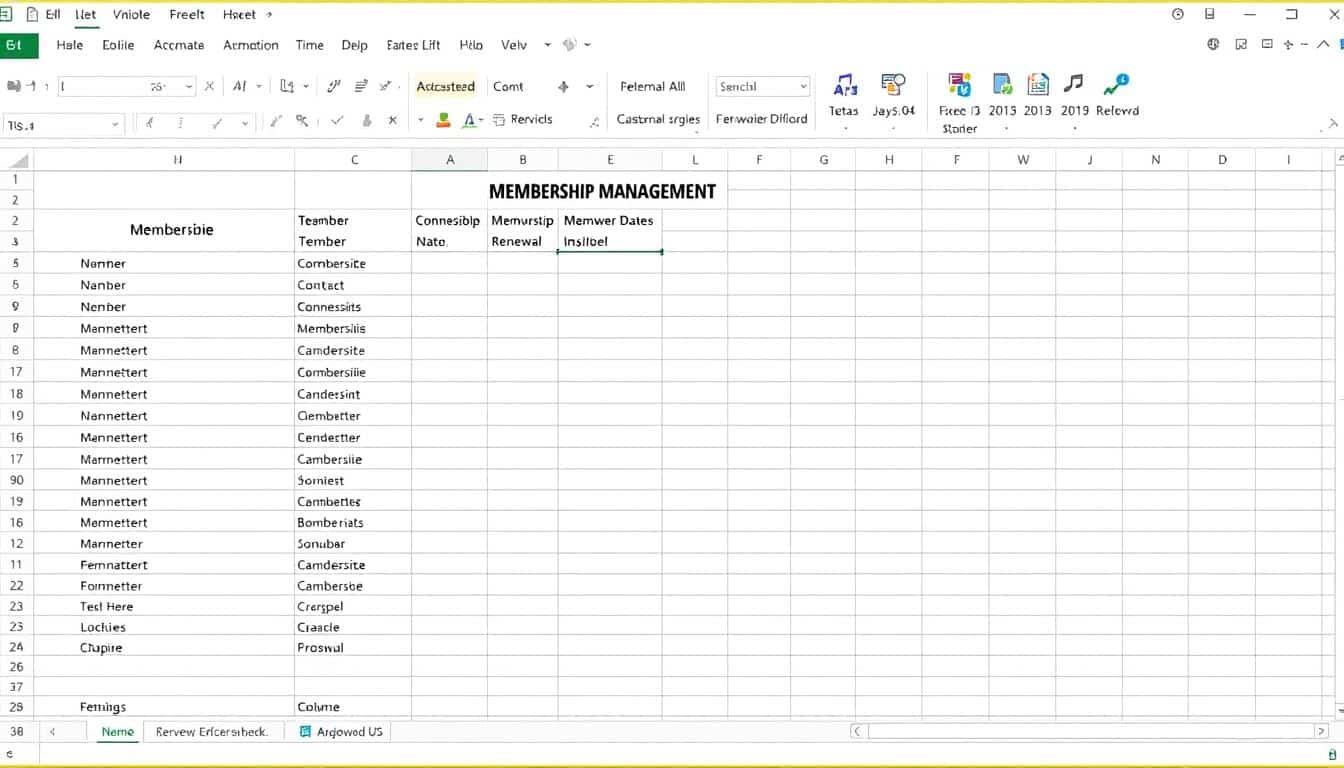Switch to the Accmate ribbon tab
The width and height of the screenshot is (1344, 768).
click(x=179, y=45)
